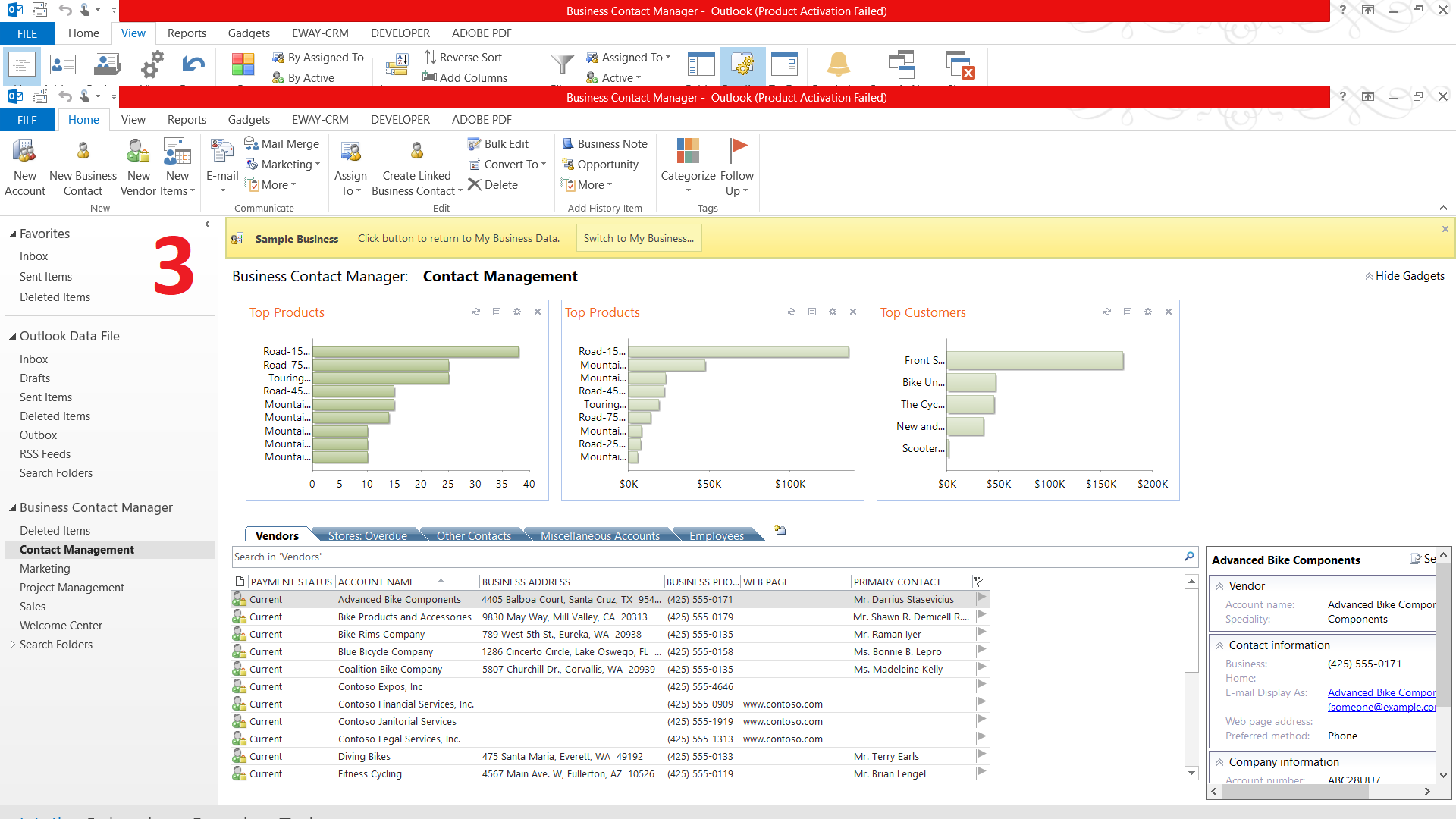Switch to the Other Contacts tab
The height and width of the screenshot is (819, 1456).
tap(474, 535)
